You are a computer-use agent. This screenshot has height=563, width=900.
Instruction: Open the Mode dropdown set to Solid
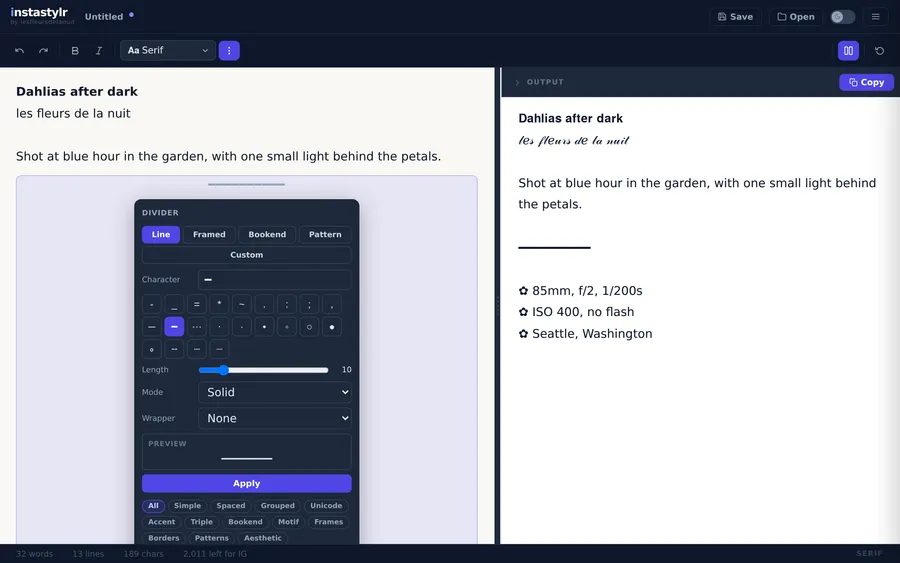tap(275, 392)
